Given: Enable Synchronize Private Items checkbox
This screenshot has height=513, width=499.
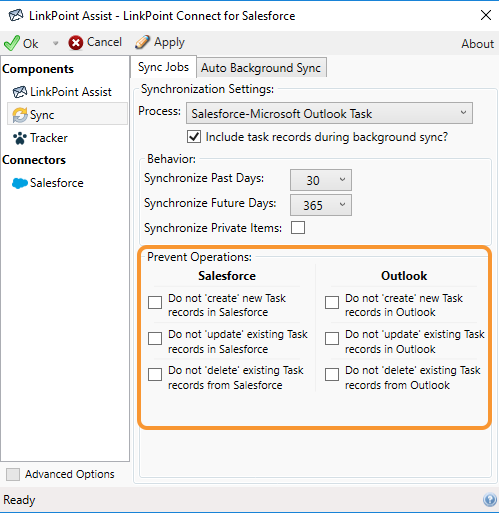Looking at the screenshot, I should coord(298,228).
